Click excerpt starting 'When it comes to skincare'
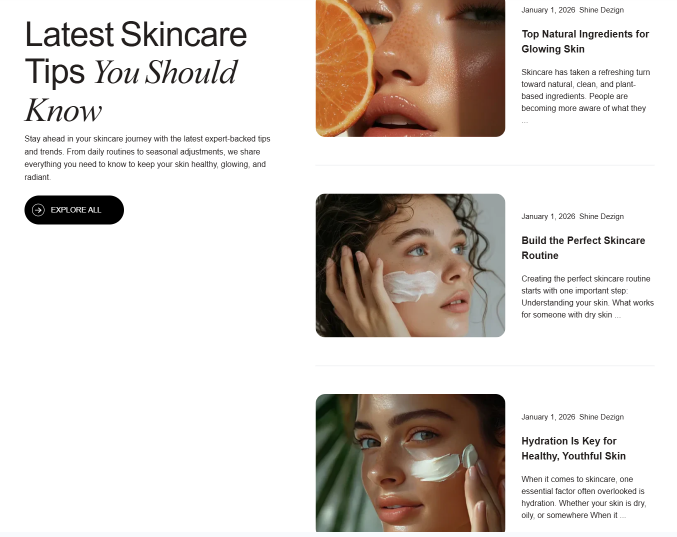Viewport: 677px width, 537px height. (584, 497)
